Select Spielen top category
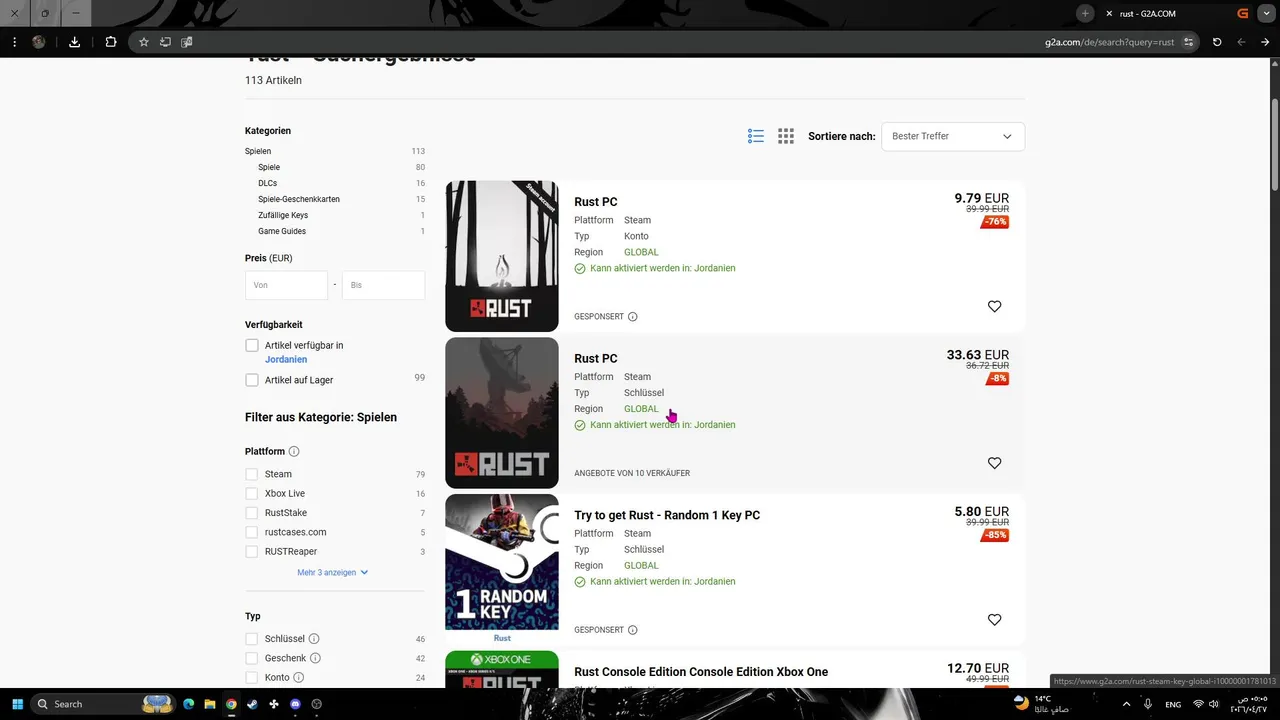 258,151
